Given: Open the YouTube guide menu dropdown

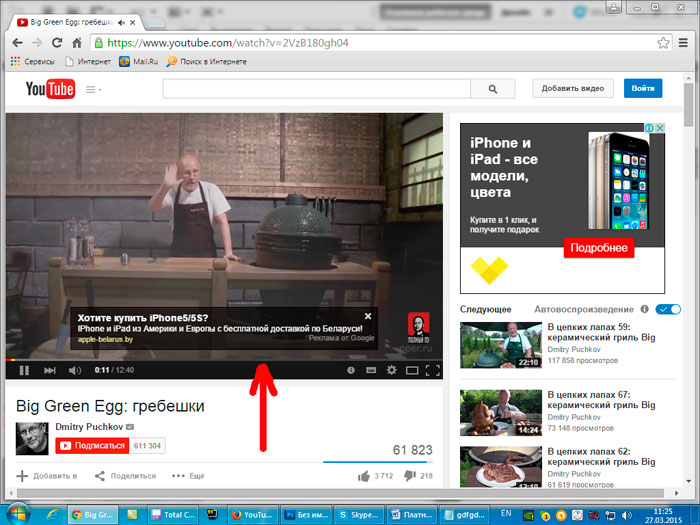Looking at the screenshot, I should click(94, 89).
